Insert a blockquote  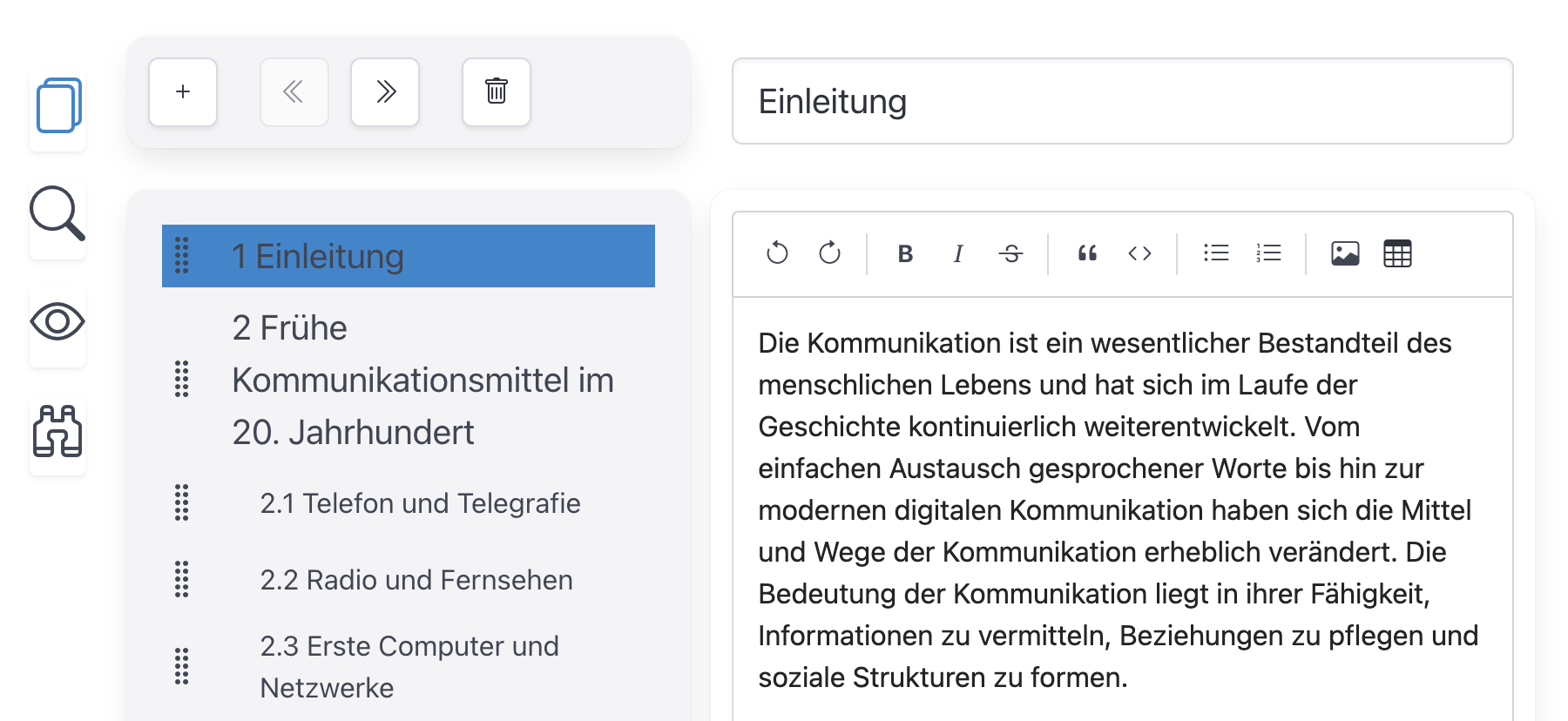tap(1087, 253)
